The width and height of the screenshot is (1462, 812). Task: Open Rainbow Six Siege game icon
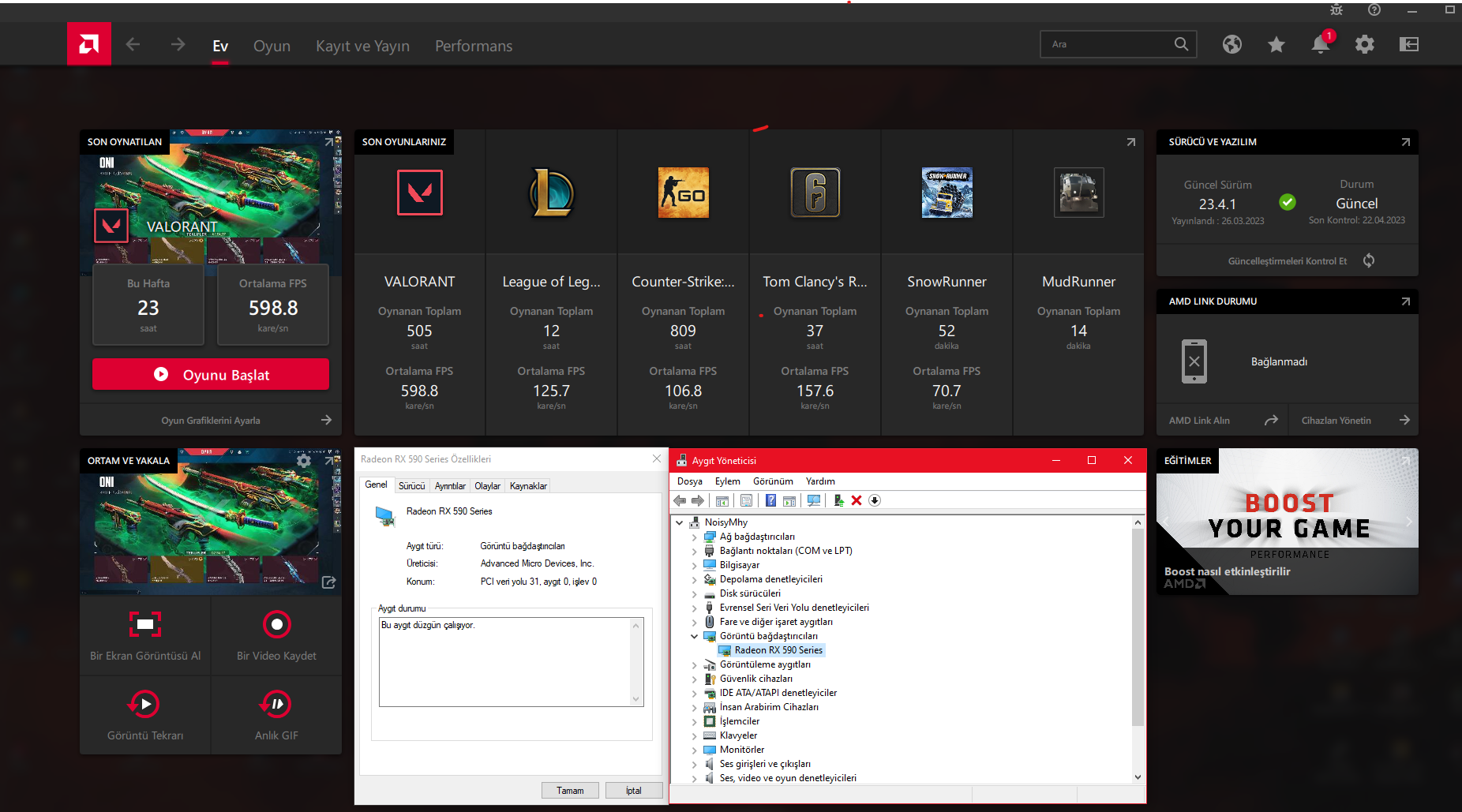(x=815, y=193)
